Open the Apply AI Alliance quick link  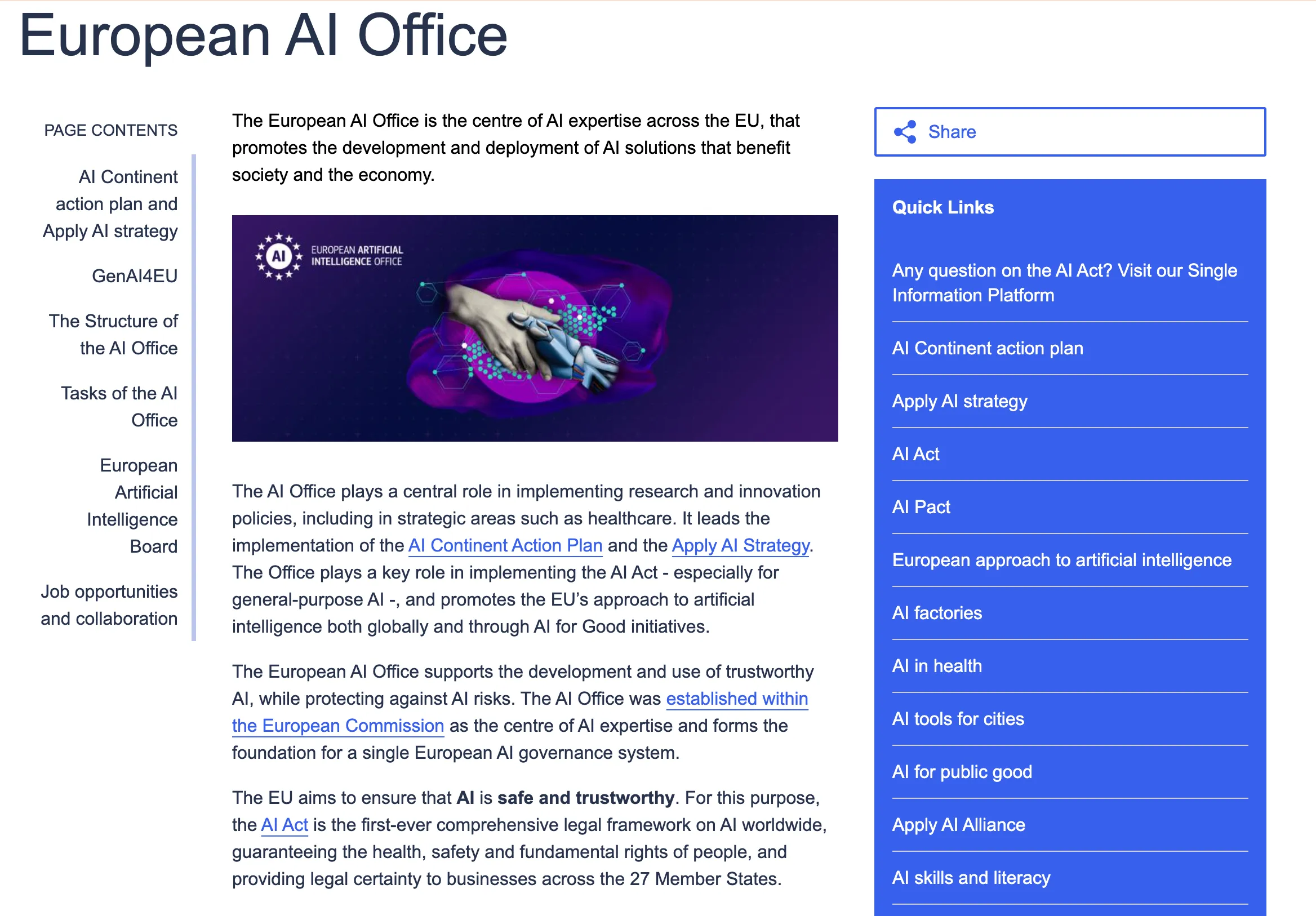point(958,825)
